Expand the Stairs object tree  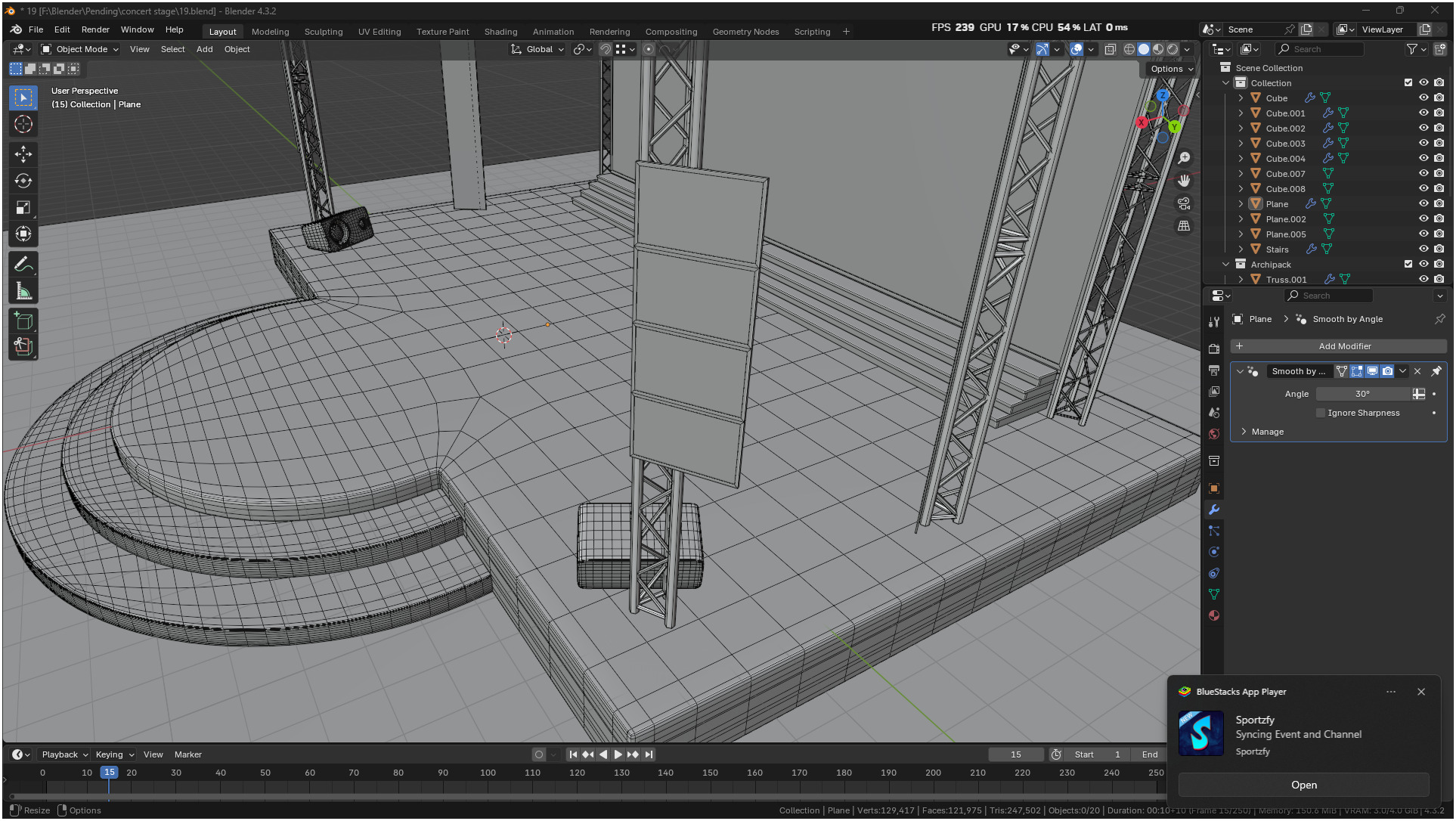(x=1241, y=249)
